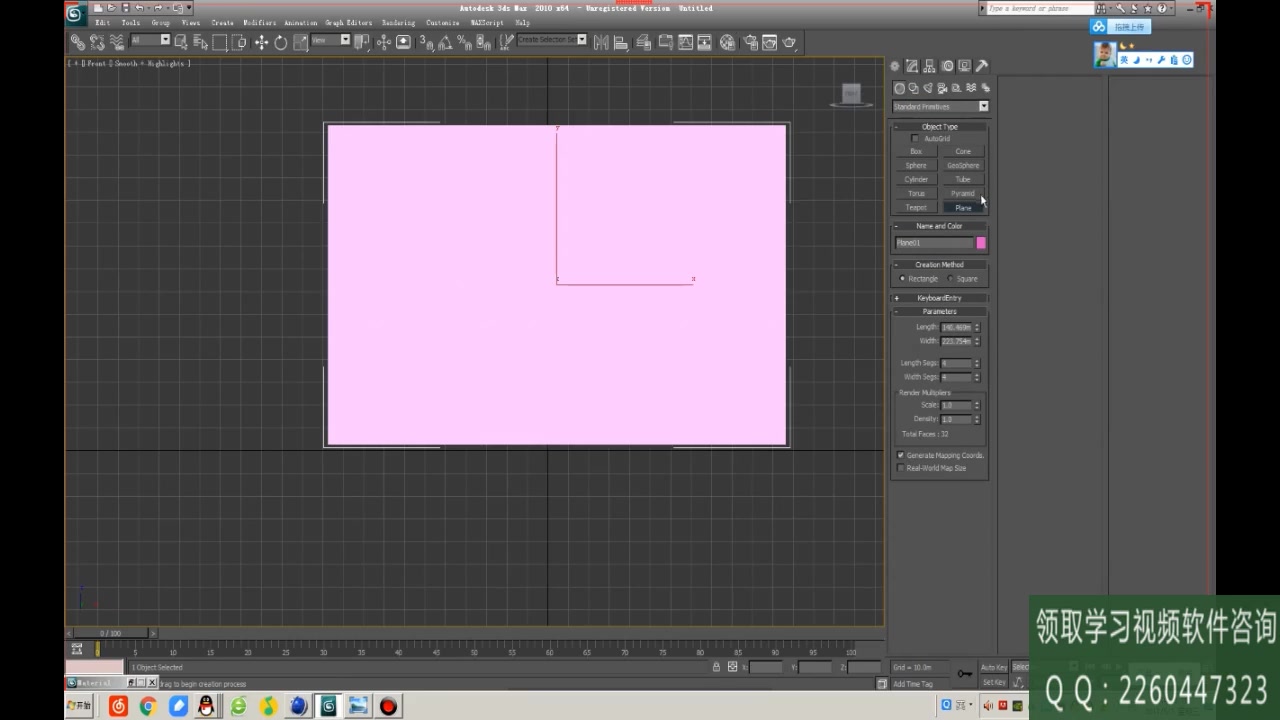
Task: Activate the Select Object tool
Action: [x=181, y=42]
